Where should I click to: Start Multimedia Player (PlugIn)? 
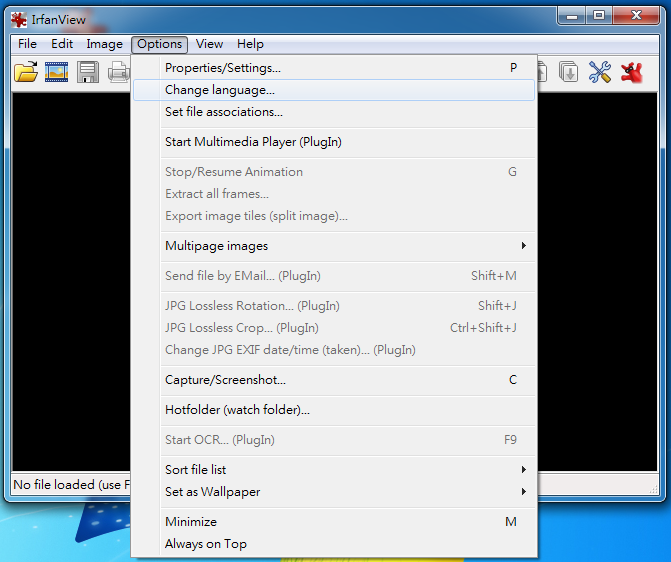(334, 142)
